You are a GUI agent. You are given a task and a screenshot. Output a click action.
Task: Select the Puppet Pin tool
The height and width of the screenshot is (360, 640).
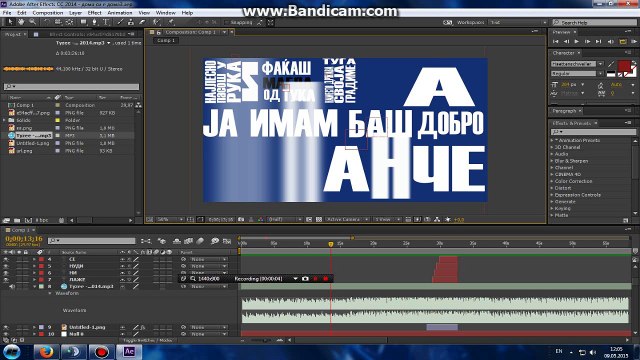coord(171,22)
